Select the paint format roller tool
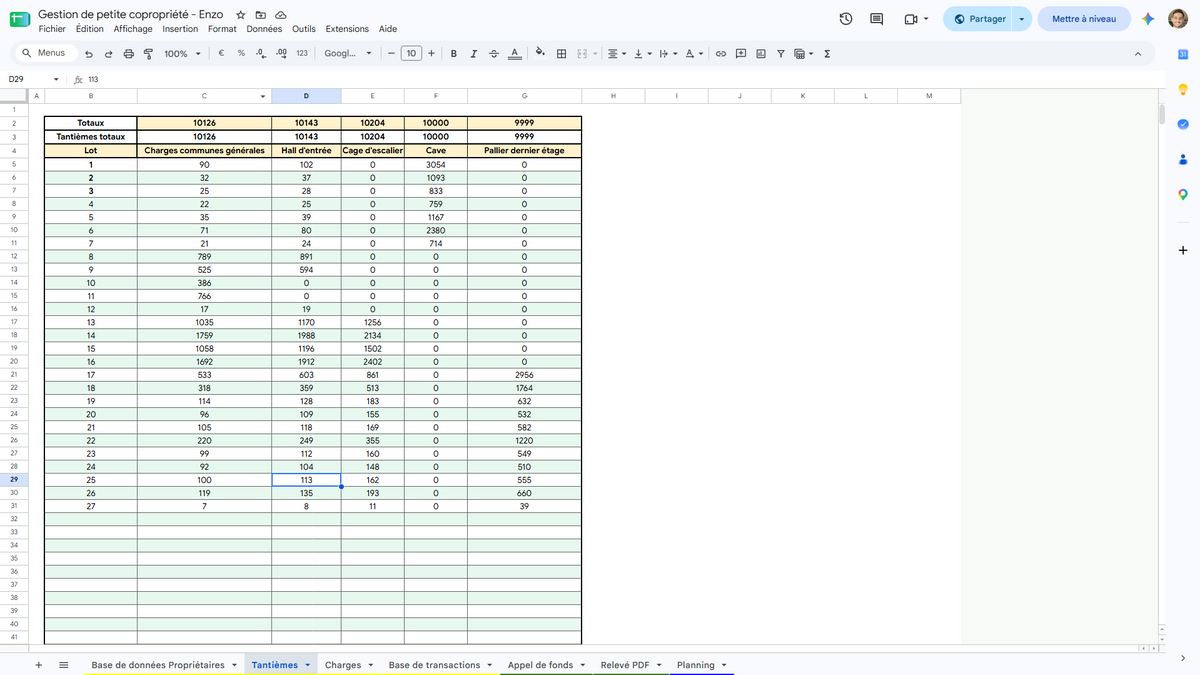1200x675 pixels. 149,54
